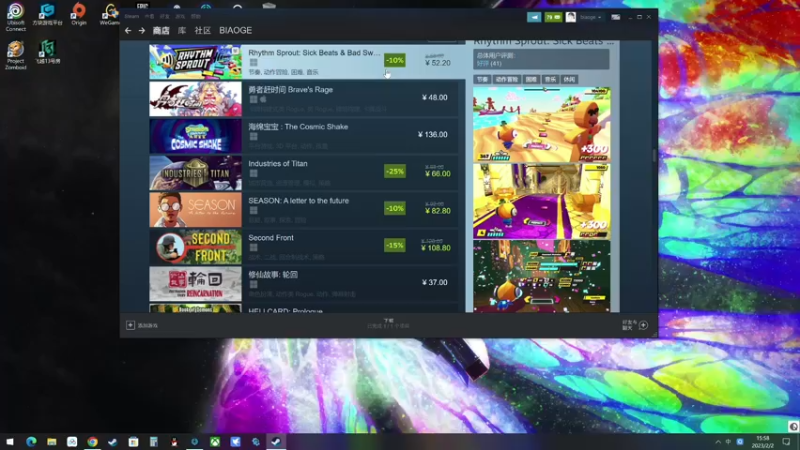
Task: Open friends and chat plus icon
Action: 644,326
